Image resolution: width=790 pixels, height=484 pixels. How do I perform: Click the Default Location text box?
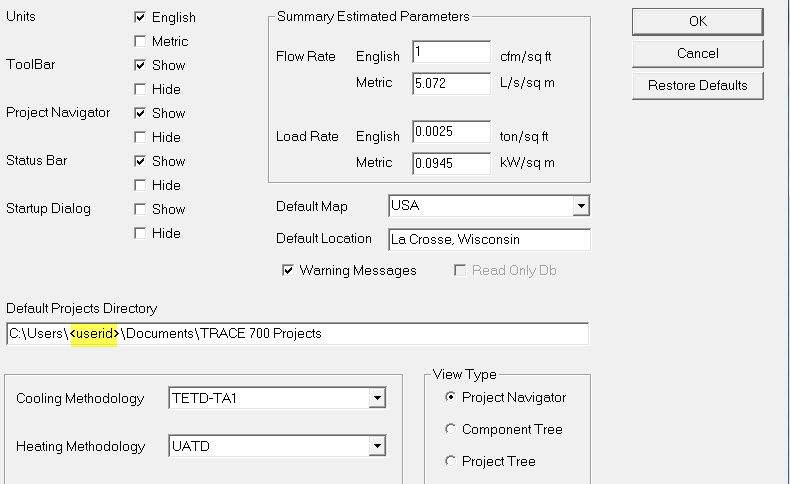coord(488,240)
